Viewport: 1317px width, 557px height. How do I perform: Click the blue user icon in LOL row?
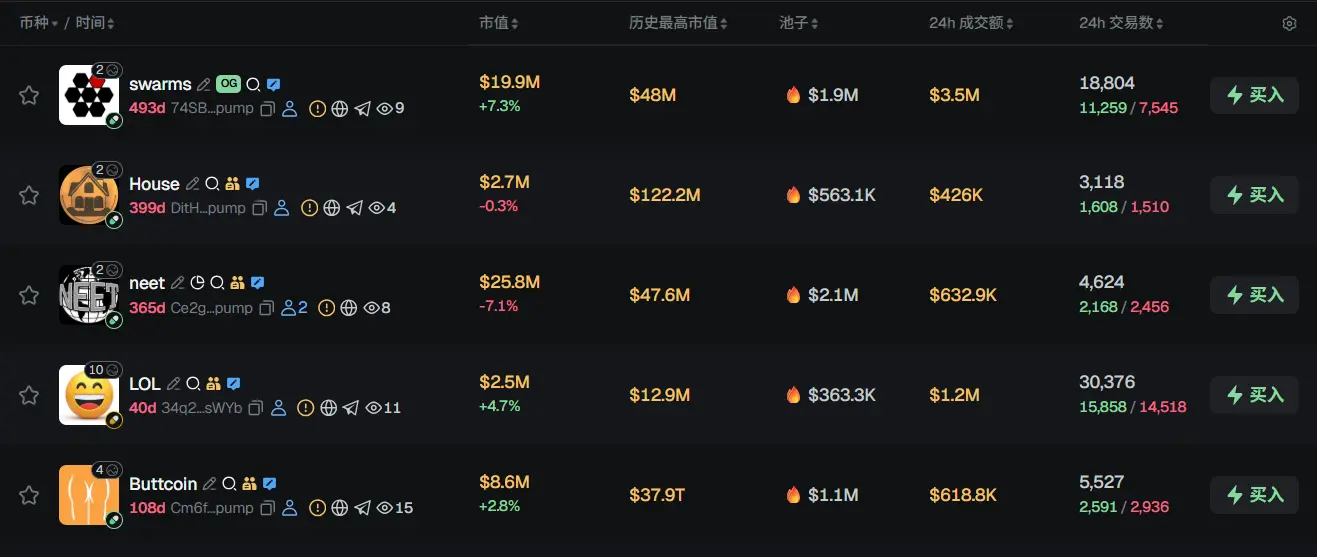point(279,409)
